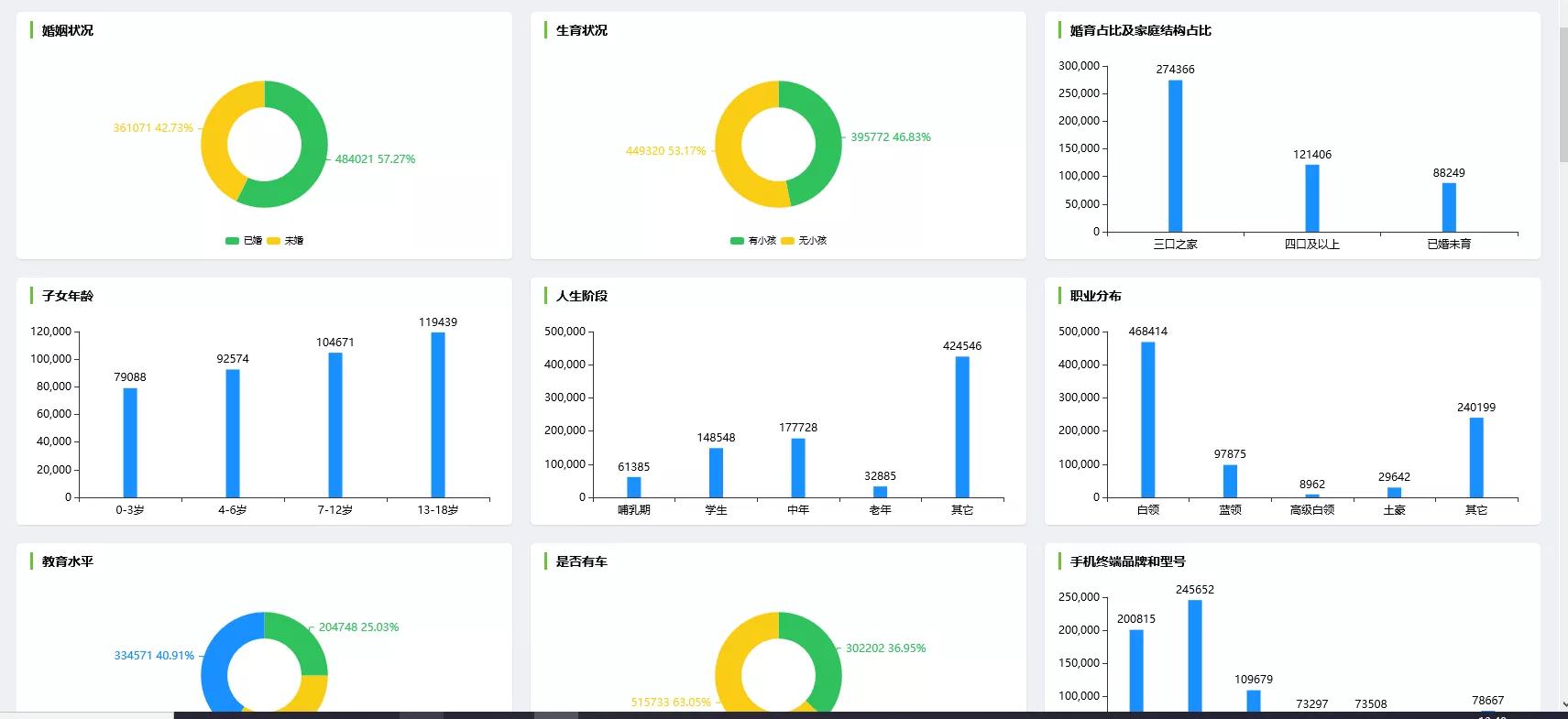This screenshot has width=1568, height=719.
Task: Select the 土豪 bar in 职业分布
Action: click(x=1394, y=493)
